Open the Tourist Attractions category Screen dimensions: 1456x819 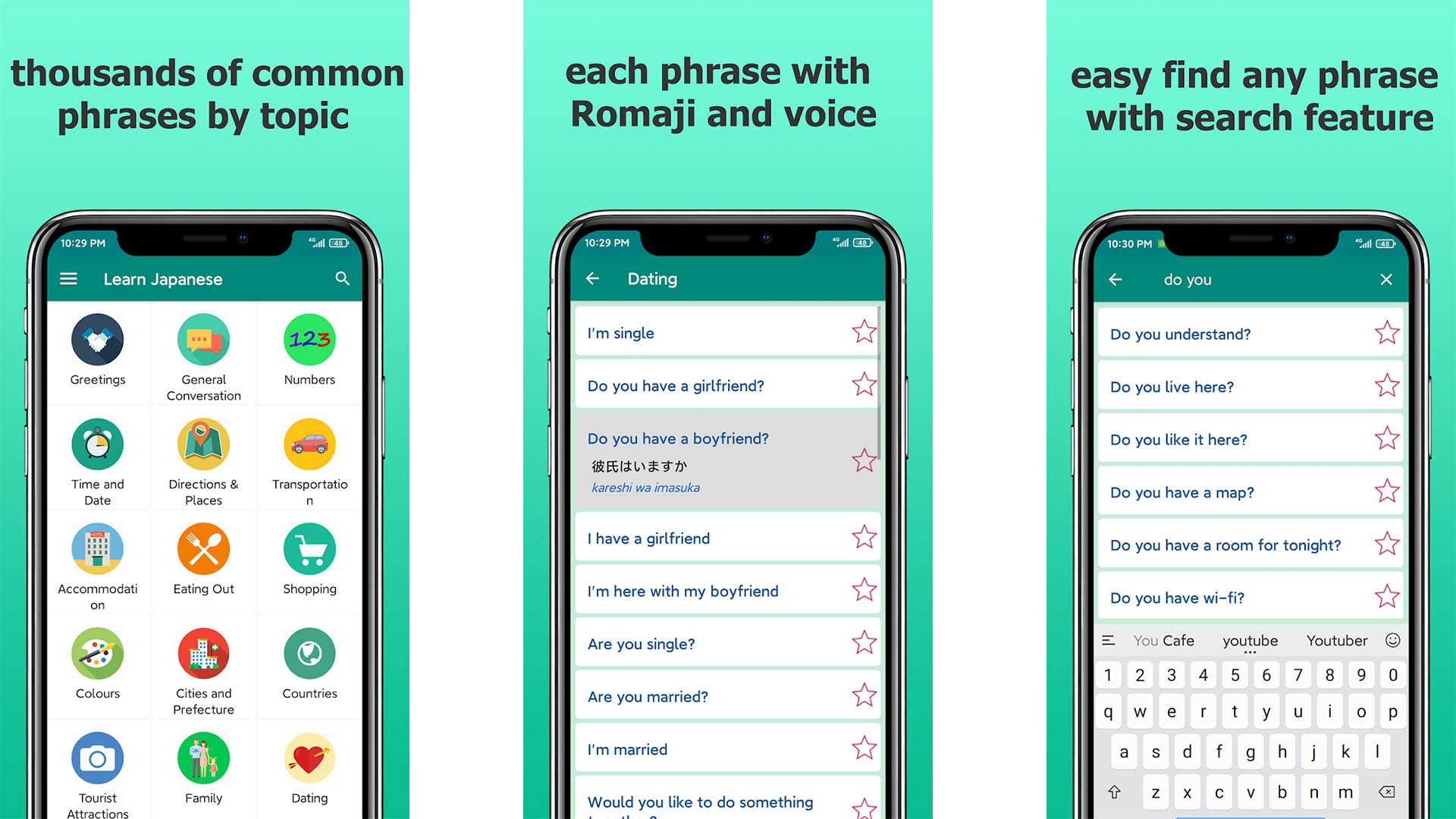[x=97, y=756]
